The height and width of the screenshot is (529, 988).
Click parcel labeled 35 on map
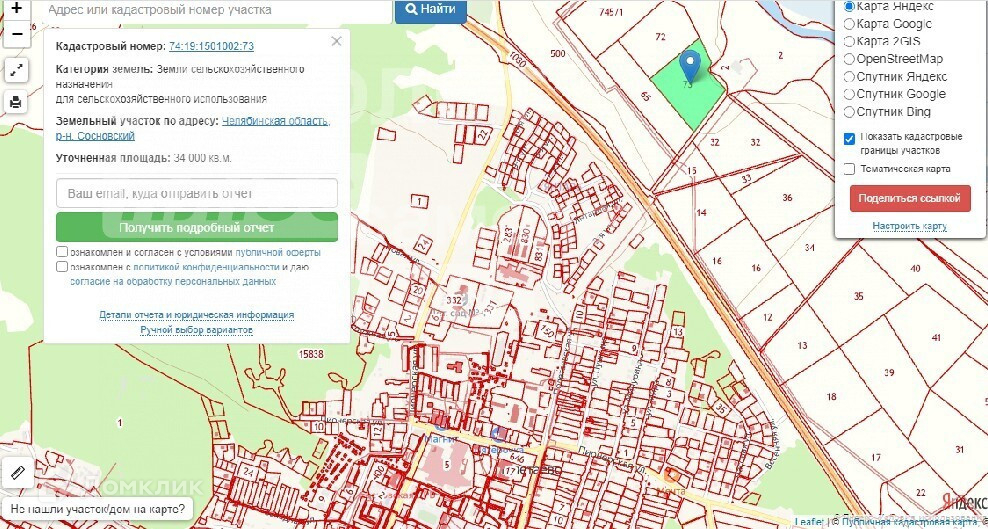[x=858, y=296]
